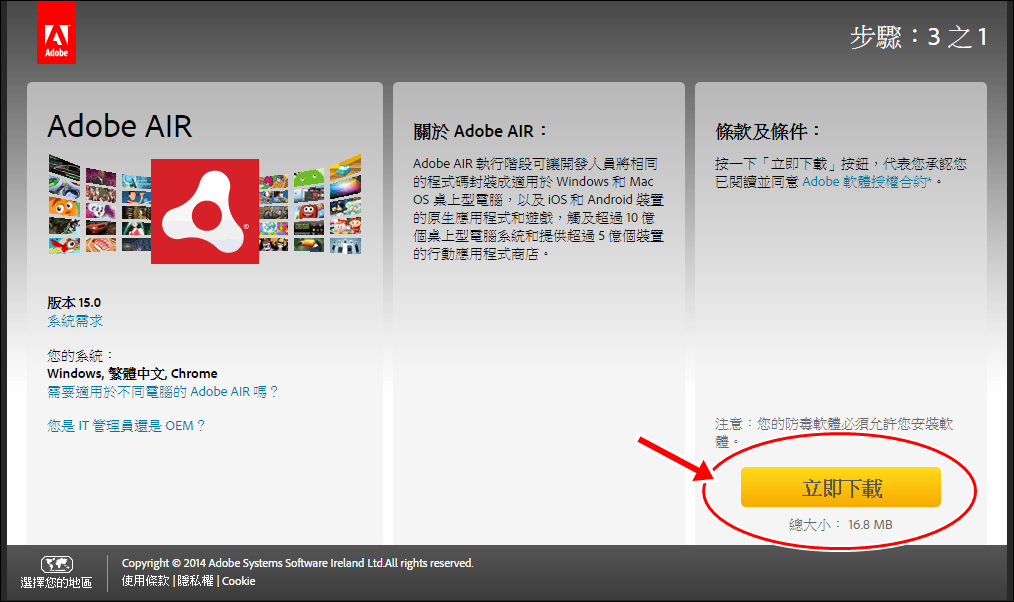Open 需要適用於不同電腦的 Adobe AIR 嗎 link

(x=162, y=391)
